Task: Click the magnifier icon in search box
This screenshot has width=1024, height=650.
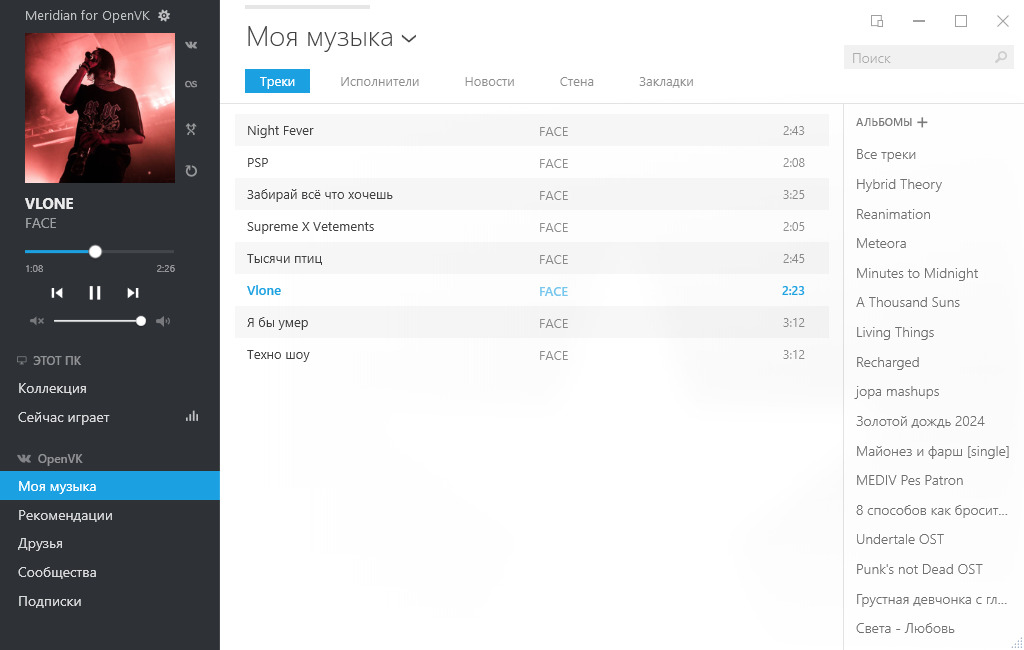Action: click(x=1001, y=58)
